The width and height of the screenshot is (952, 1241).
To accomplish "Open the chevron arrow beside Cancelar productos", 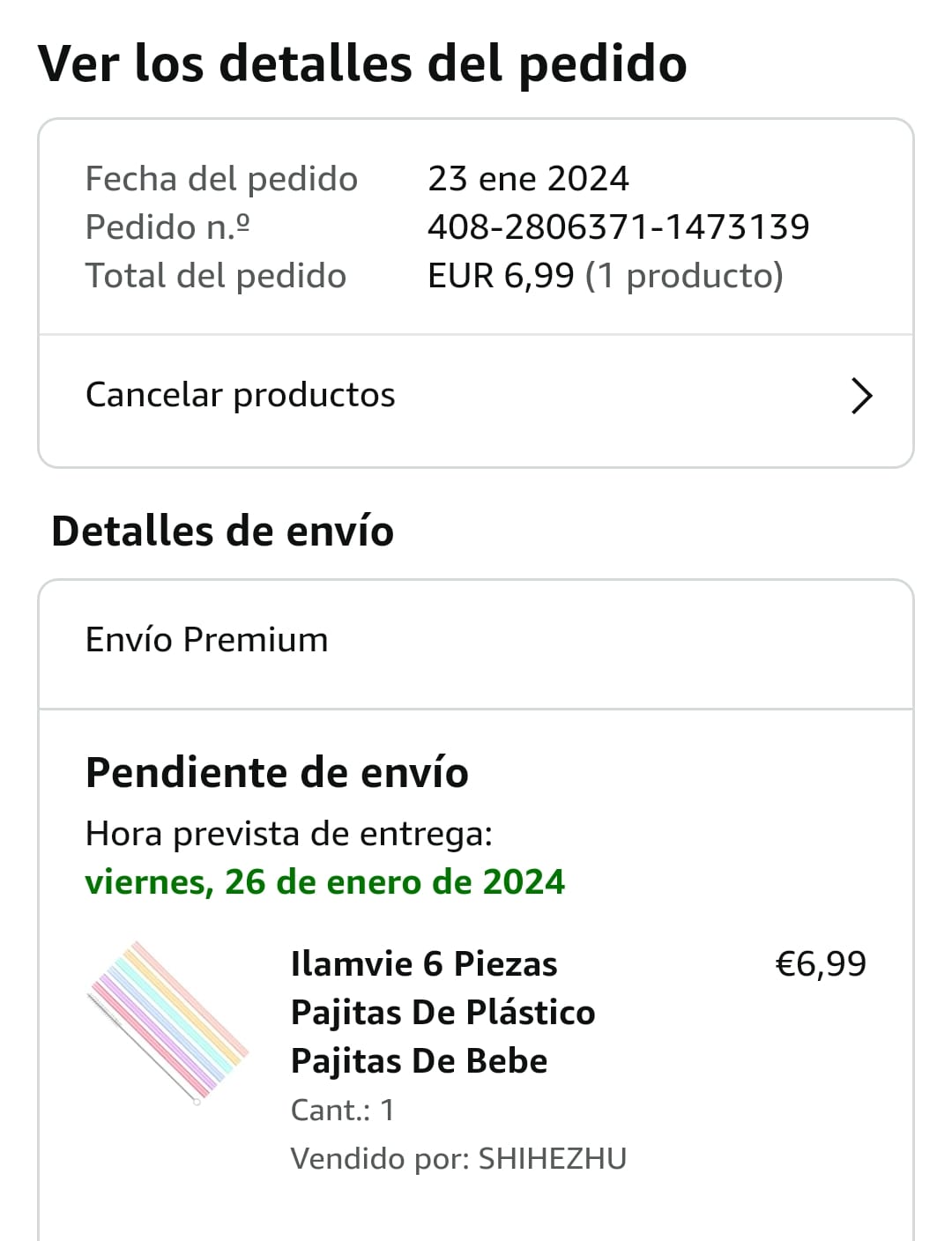I will pos(861,396).
